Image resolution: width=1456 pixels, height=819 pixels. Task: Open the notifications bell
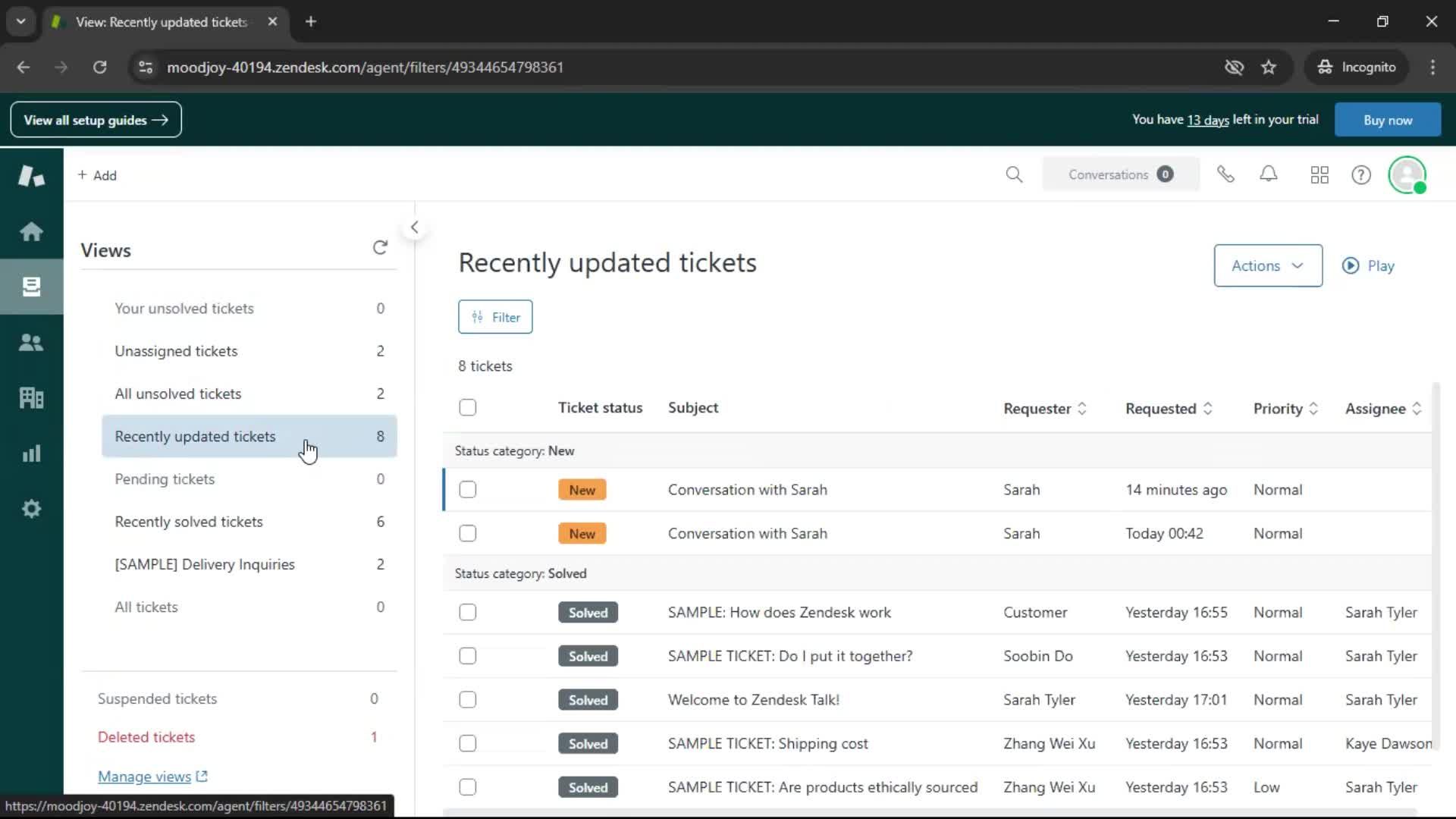click(x=1269, y=174)
